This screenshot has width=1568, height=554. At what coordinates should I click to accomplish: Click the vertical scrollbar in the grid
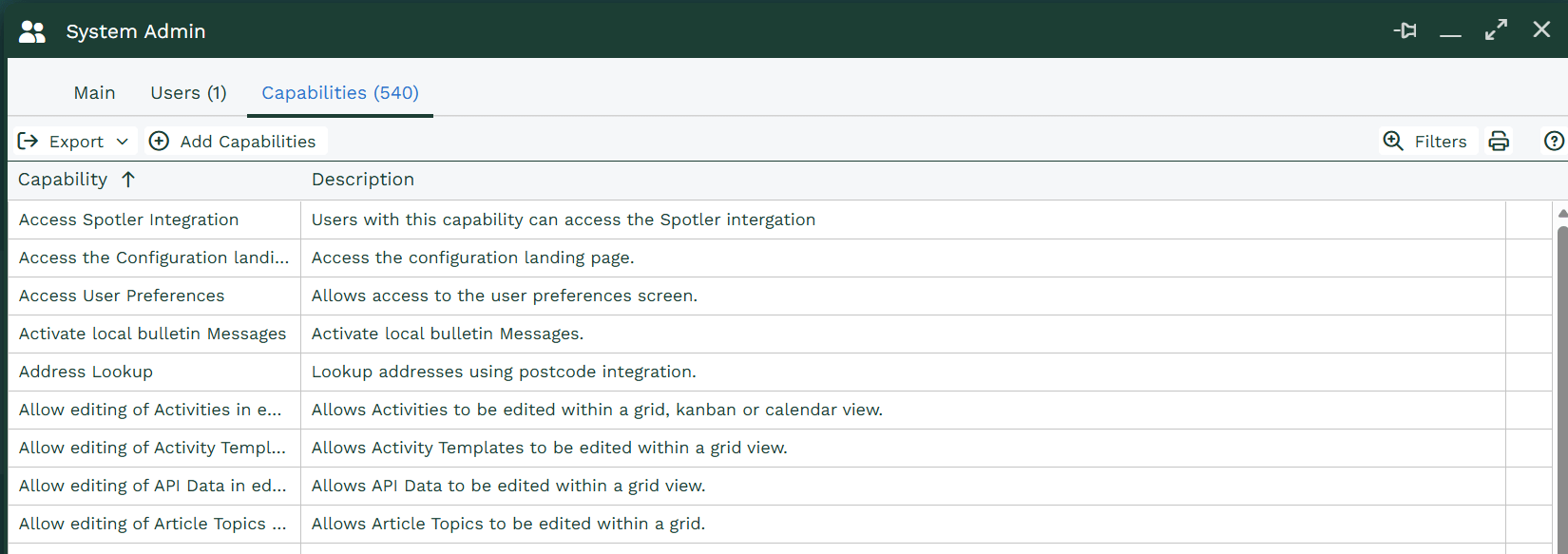(x=1561, y=380)
